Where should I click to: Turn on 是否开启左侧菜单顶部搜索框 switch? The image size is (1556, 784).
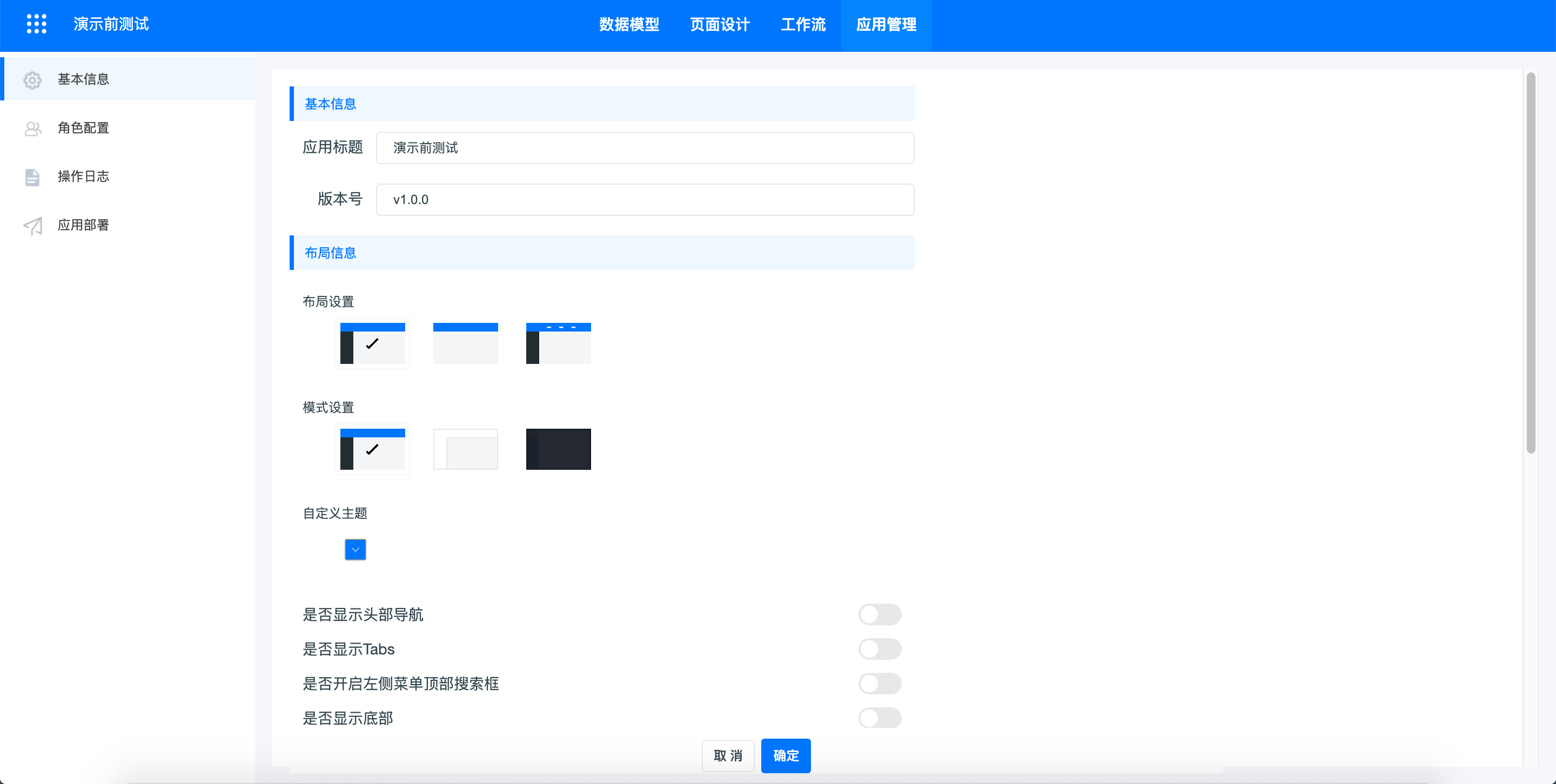click(880, 684)
